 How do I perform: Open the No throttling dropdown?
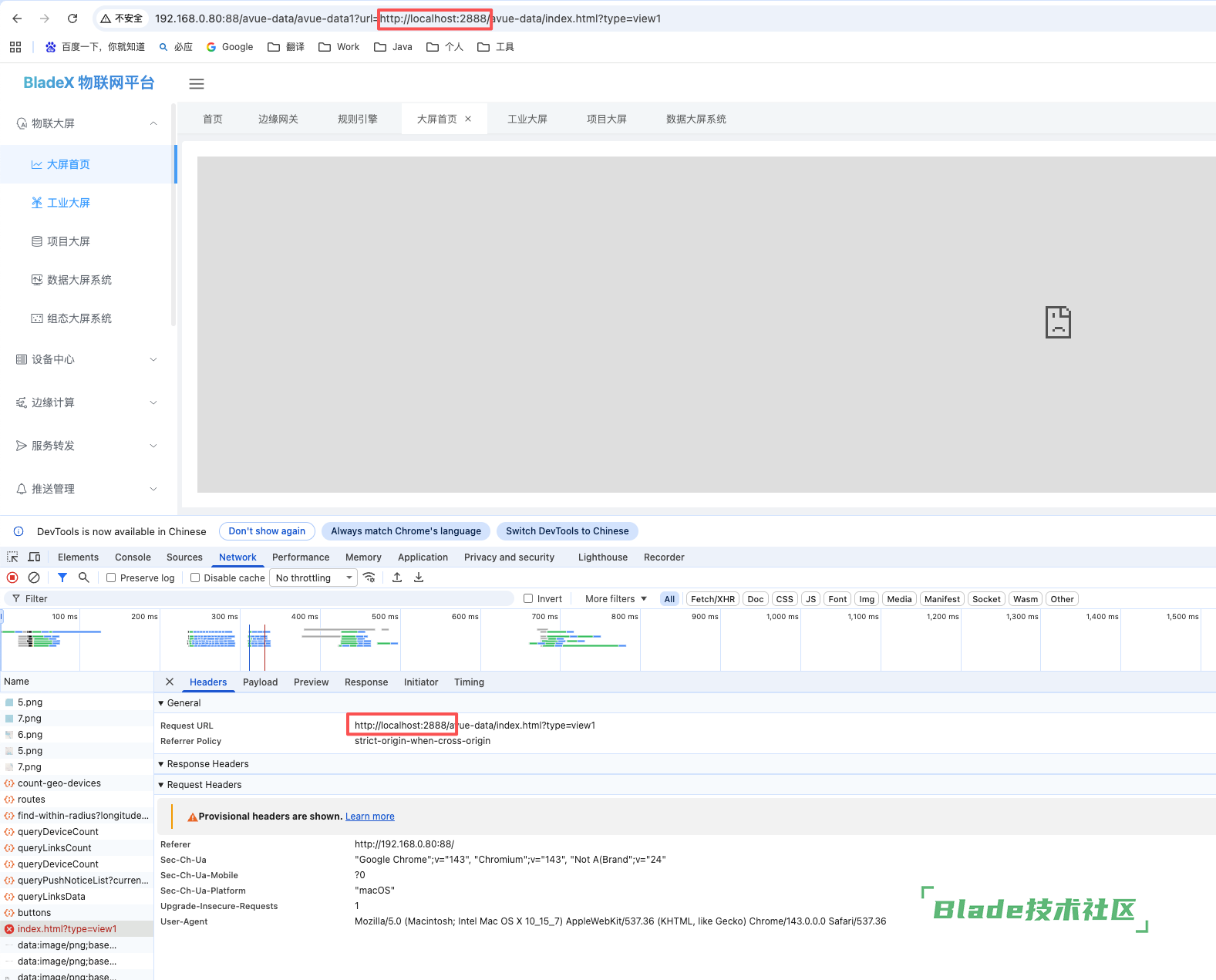coord(313,578)
